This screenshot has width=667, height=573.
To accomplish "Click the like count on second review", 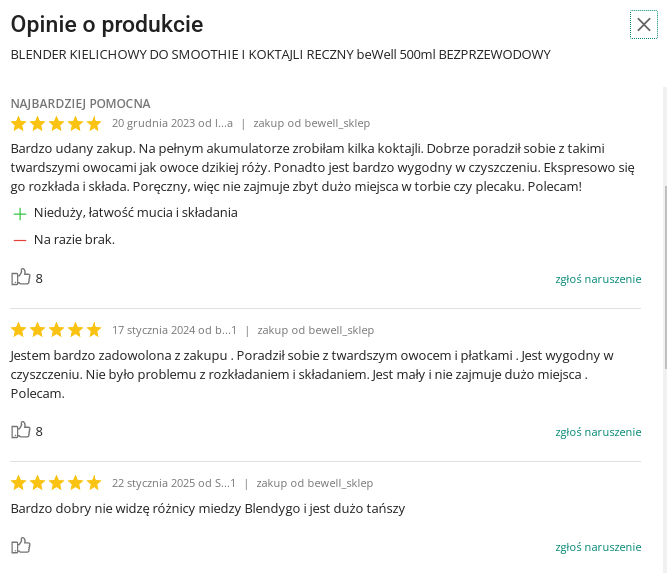I will pyautogui.click(x=39, y=432).
